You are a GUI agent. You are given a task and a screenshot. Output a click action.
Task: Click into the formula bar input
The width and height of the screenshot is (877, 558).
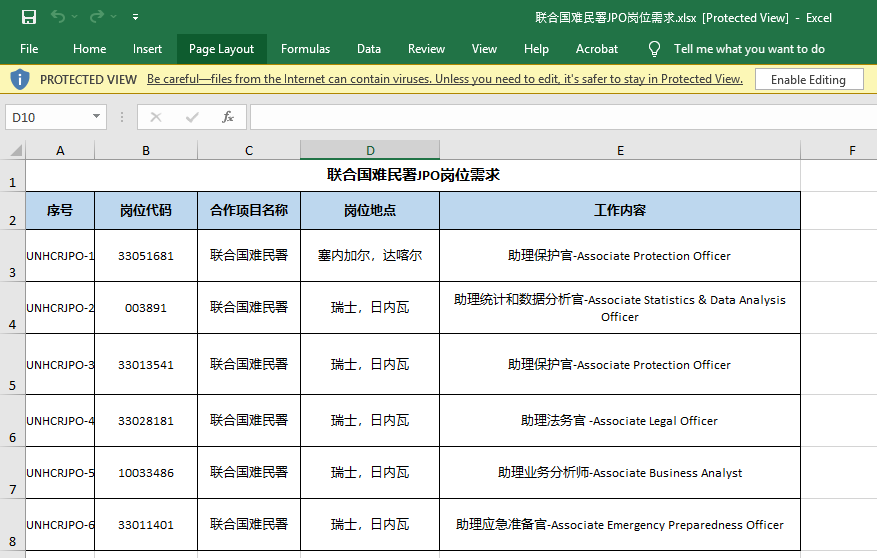(x=563, y=117)
